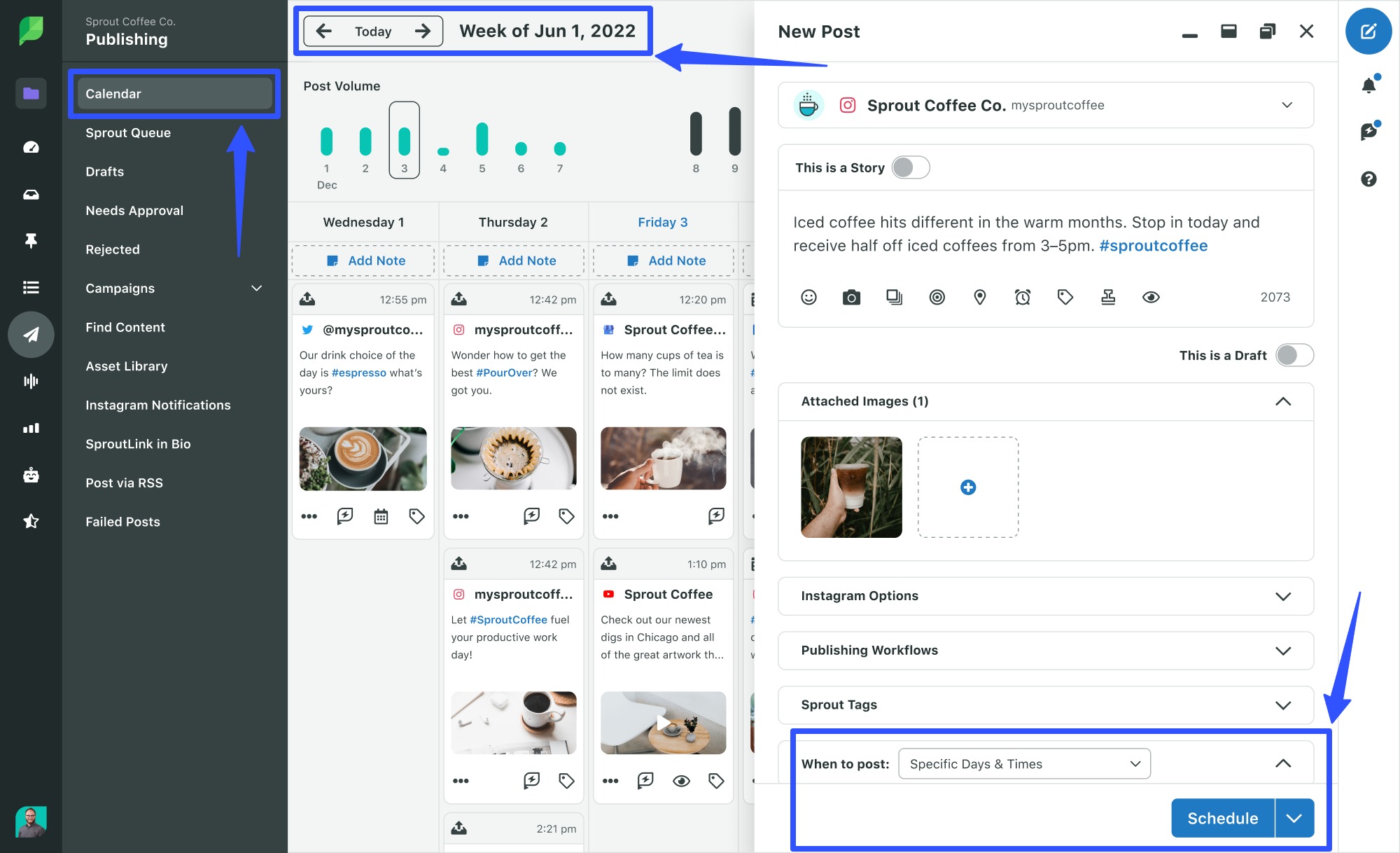Open the 'Specific Days & Times' dropdown
This screenshot has width=1400, height=853.
[x=1023, y=763]
